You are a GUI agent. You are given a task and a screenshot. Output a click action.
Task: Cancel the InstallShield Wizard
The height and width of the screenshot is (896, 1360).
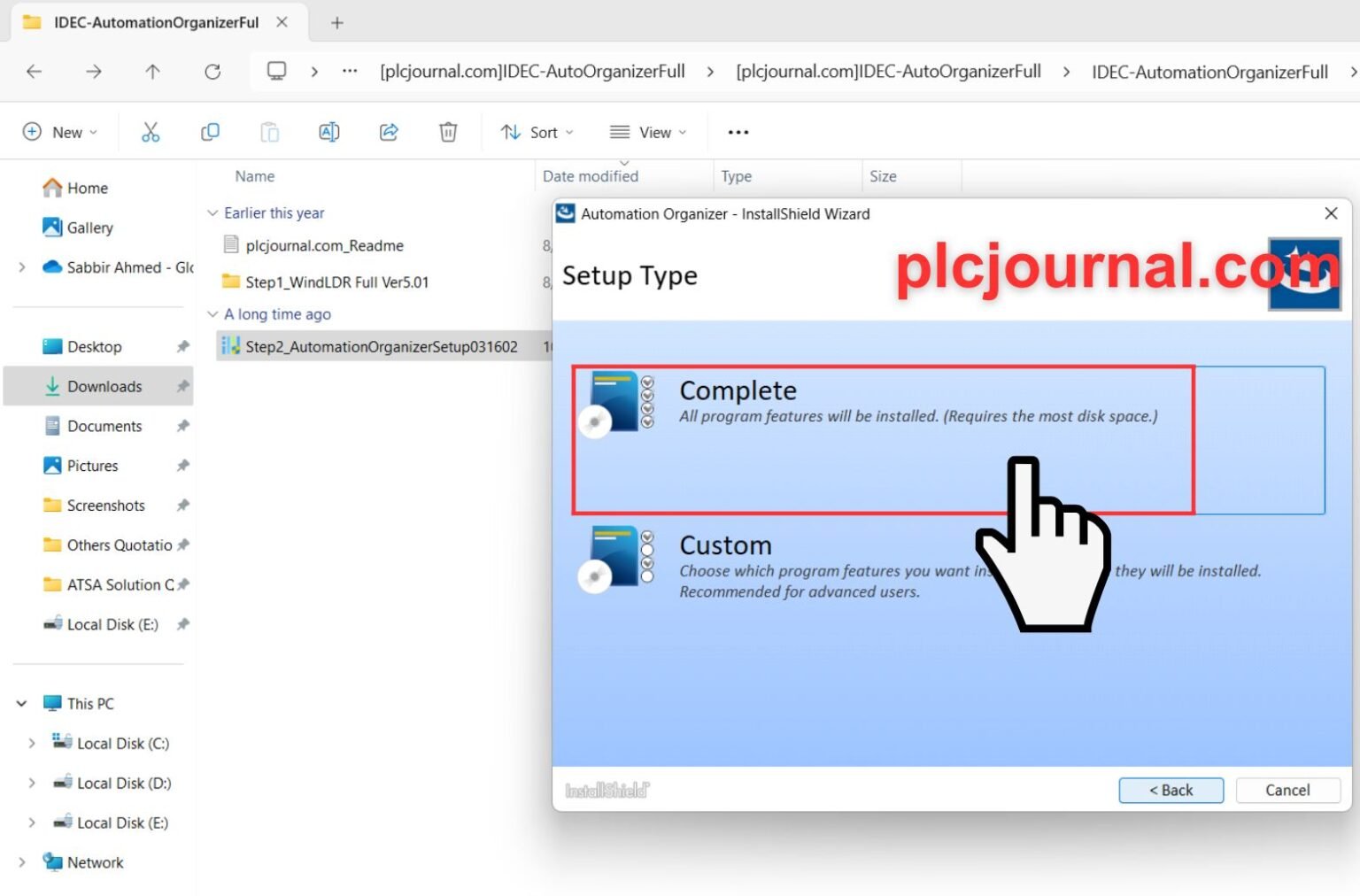pos(1287,790)
